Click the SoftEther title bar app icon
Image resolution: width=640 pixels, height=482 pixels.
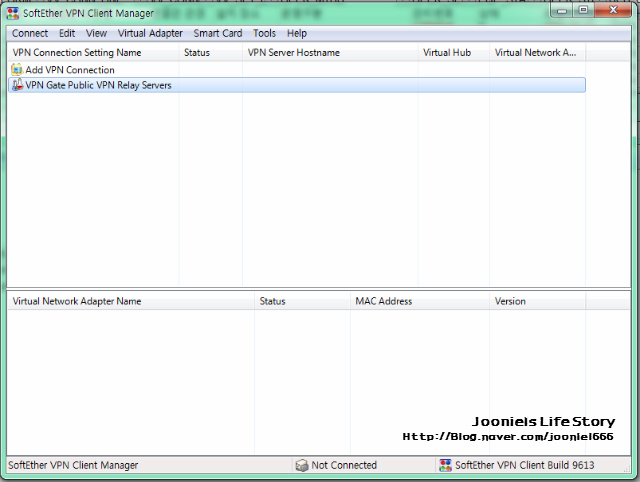13,13
